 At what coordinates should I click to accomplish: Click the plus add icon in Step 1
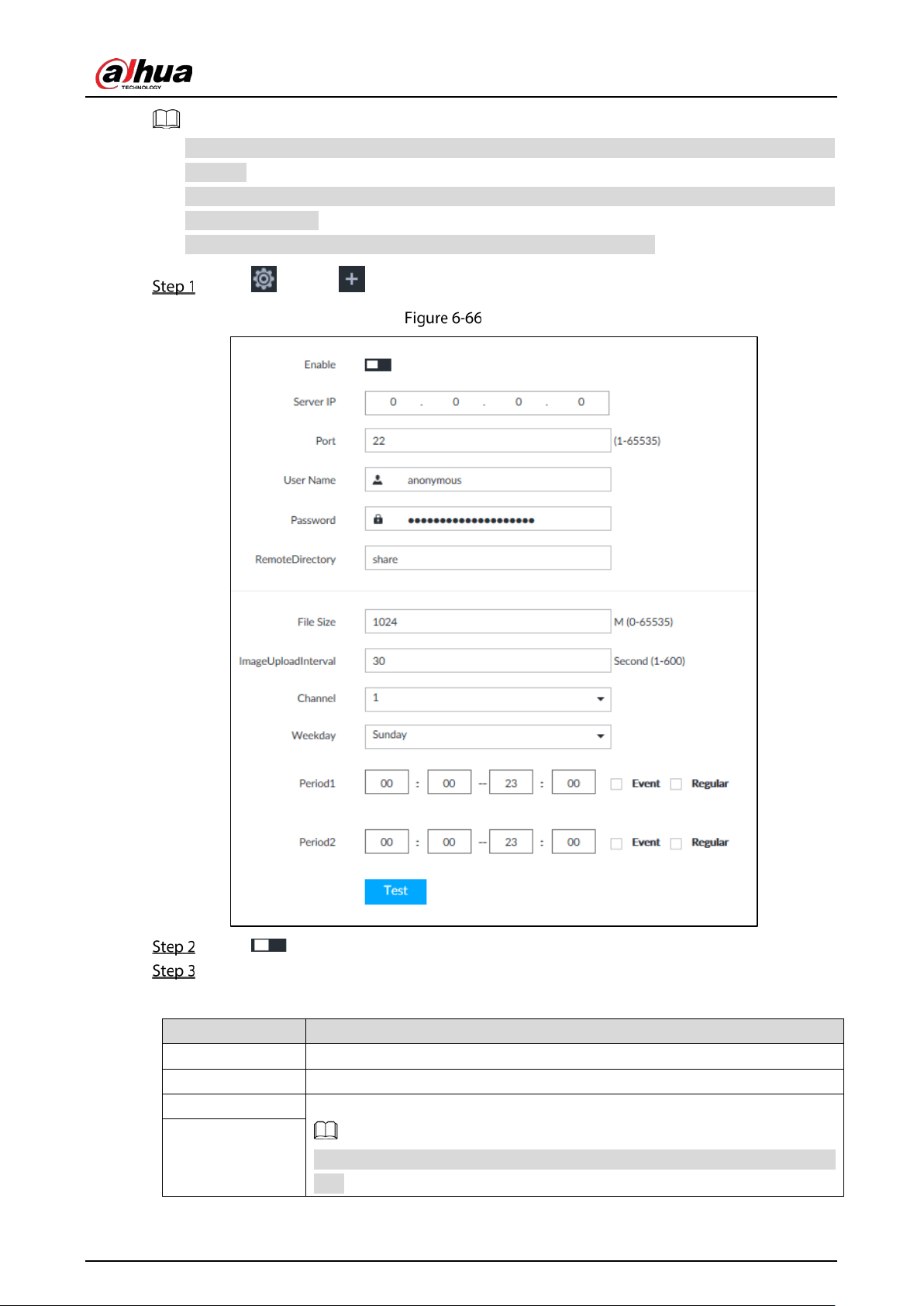[x=352, y=279]
